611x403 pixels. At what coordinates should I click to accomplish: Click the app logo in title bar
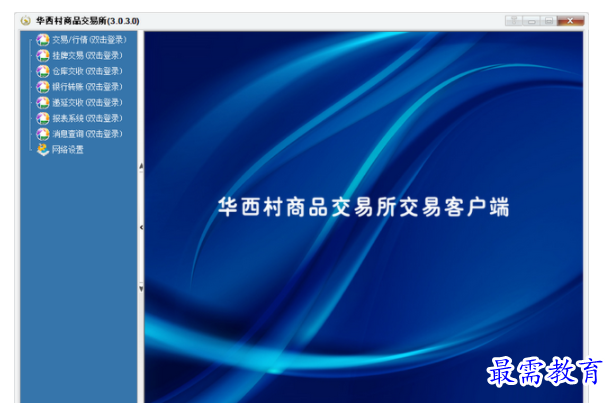(26, 21)
